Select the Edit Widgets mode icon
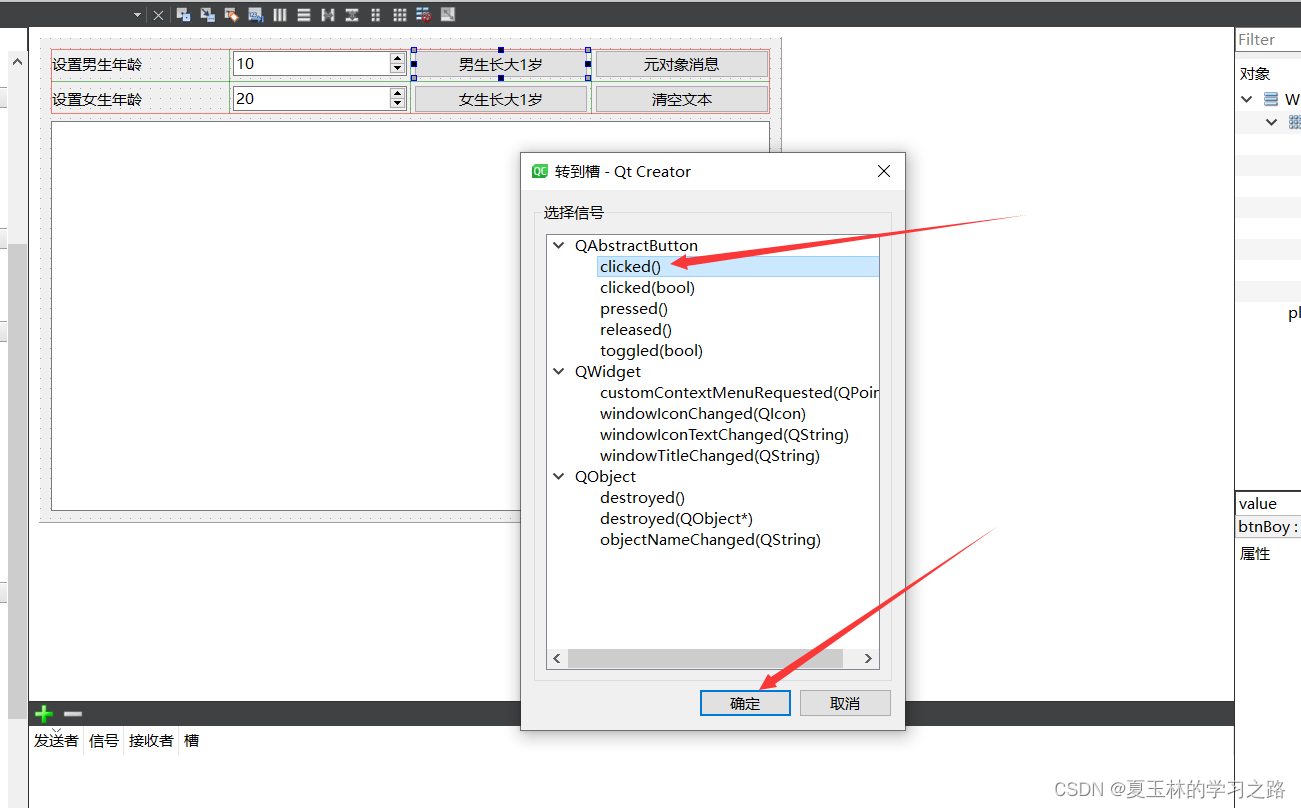This screenshot has width=1301, height=808. click(x=183, y=14)
